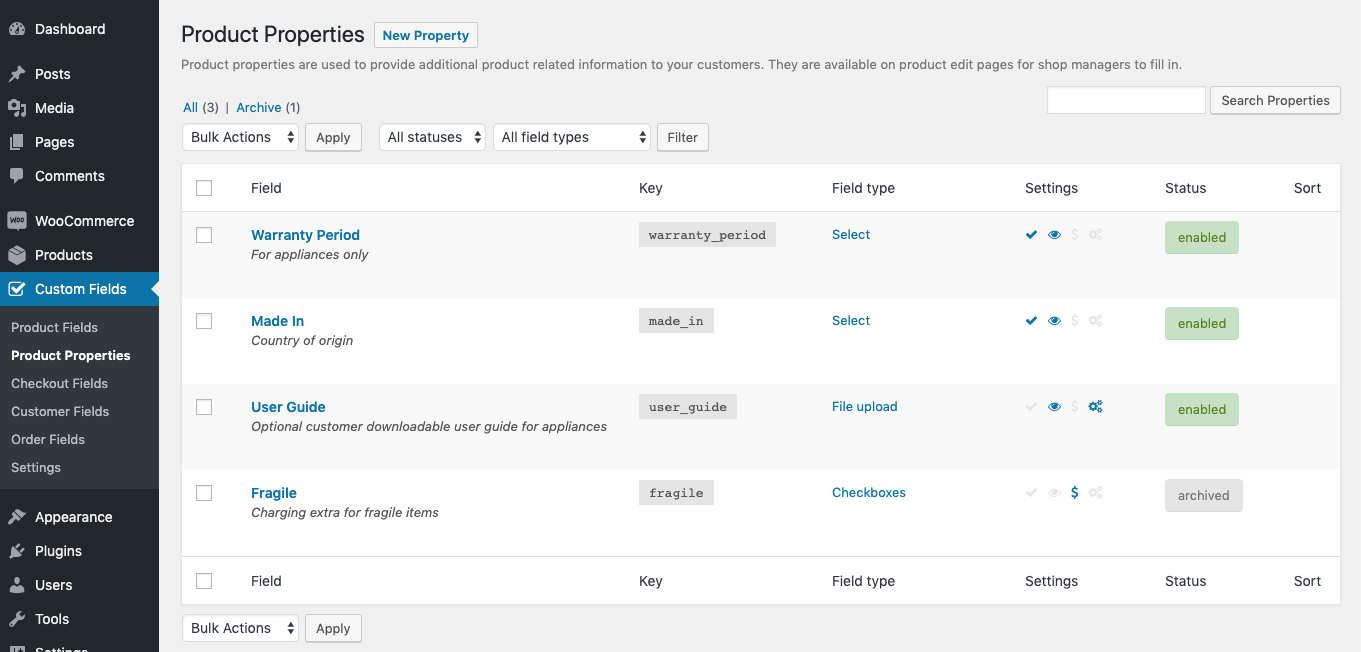
Task: Open the top Bulk Actions dropdown
Action: 240,137
